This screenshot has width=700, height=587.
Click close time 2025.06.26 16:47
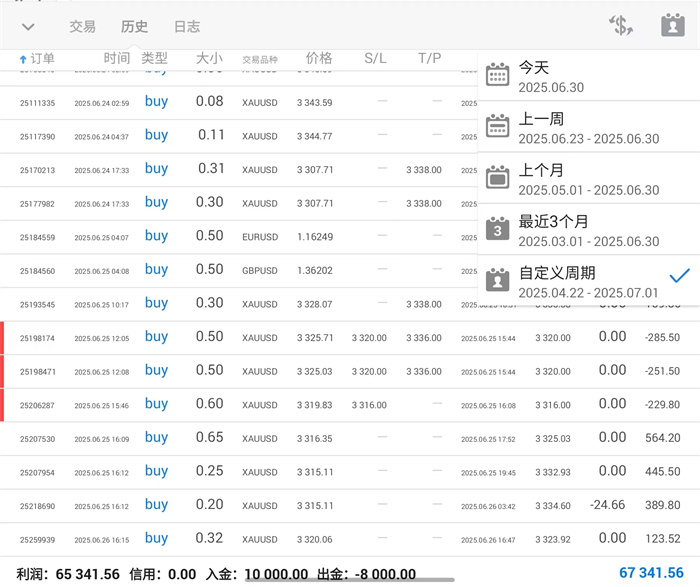(488, 540)
